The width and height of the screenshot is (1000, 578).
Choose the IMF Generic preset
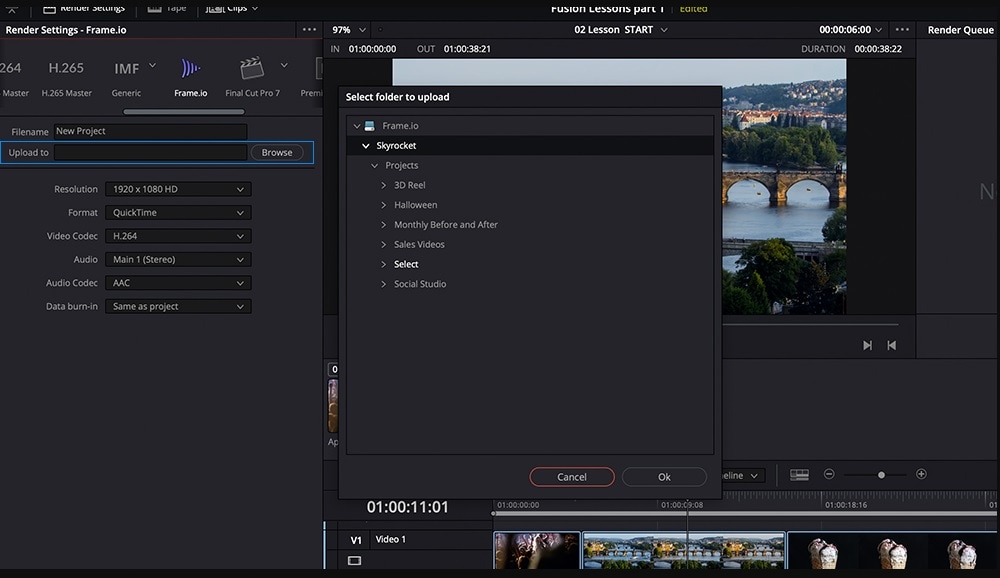[x=126, y=68]
